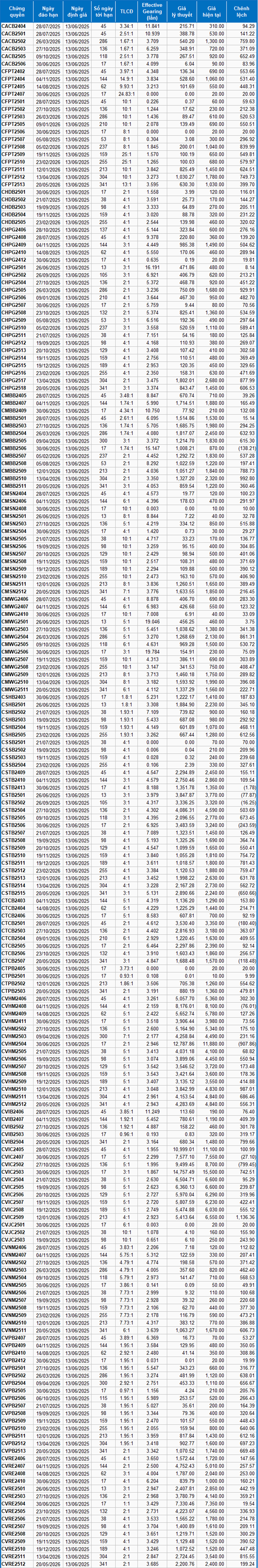This screenshot has width=258, height=1568.
Task: Click the 199.24 difference for CVRE2512
Action: pyautogui.click(x=246, y=1564)
